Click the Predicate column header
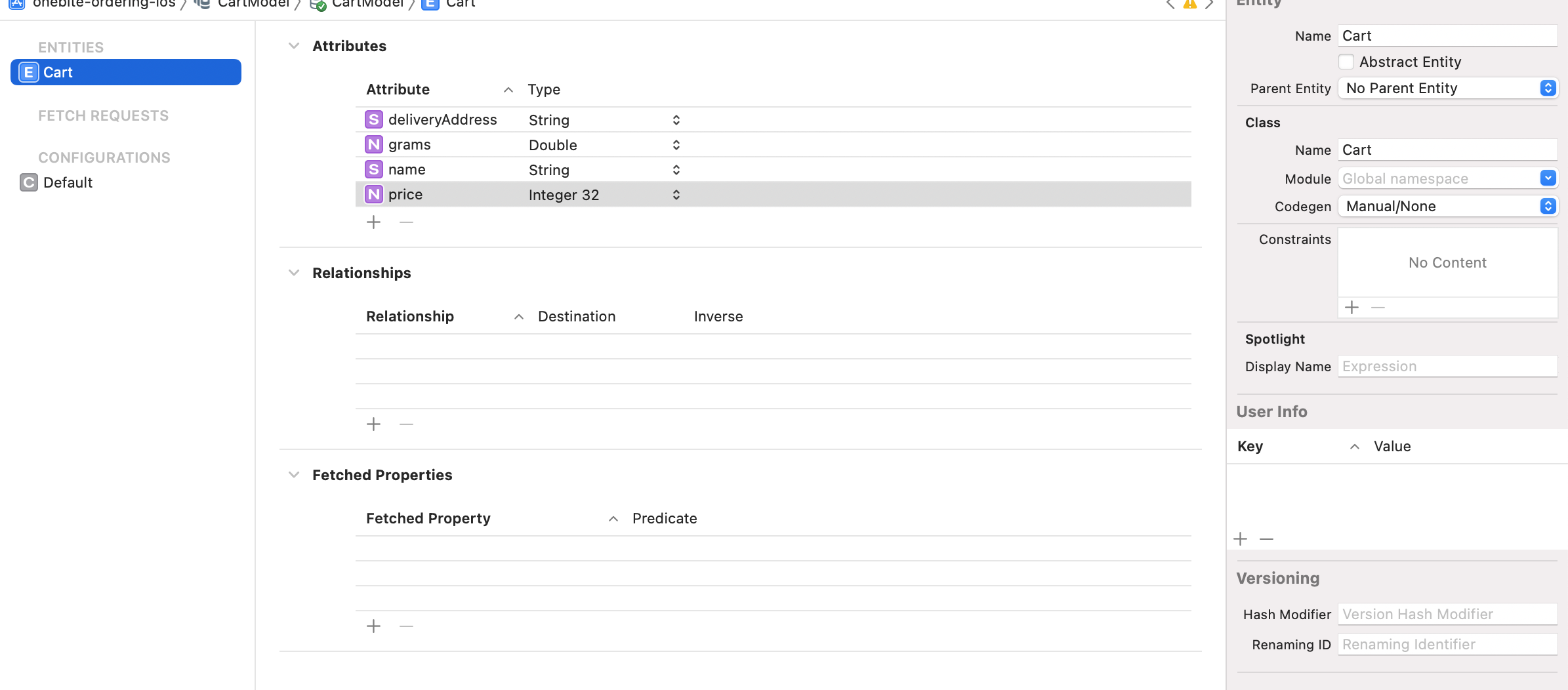The height and width of the screenshot is (690, 1568). (x=665, y=518)
